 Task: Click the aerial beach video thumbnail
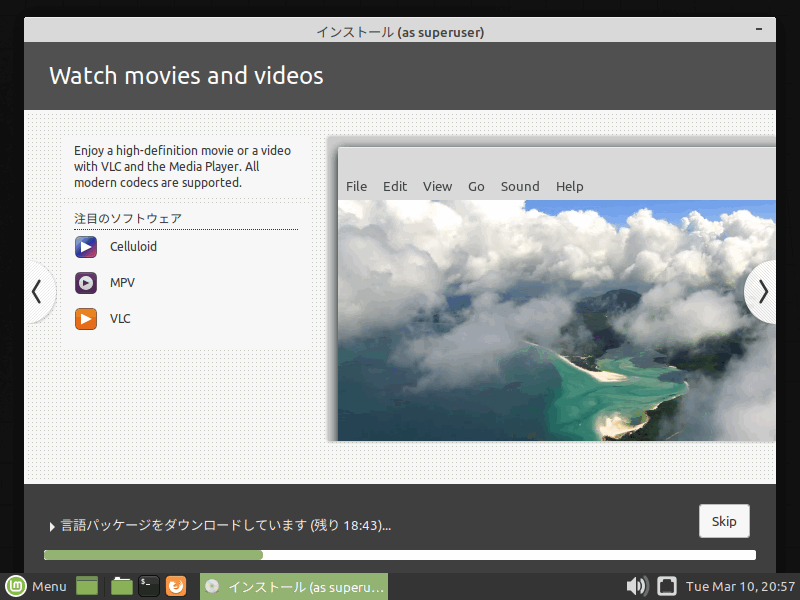pos(557,320)
